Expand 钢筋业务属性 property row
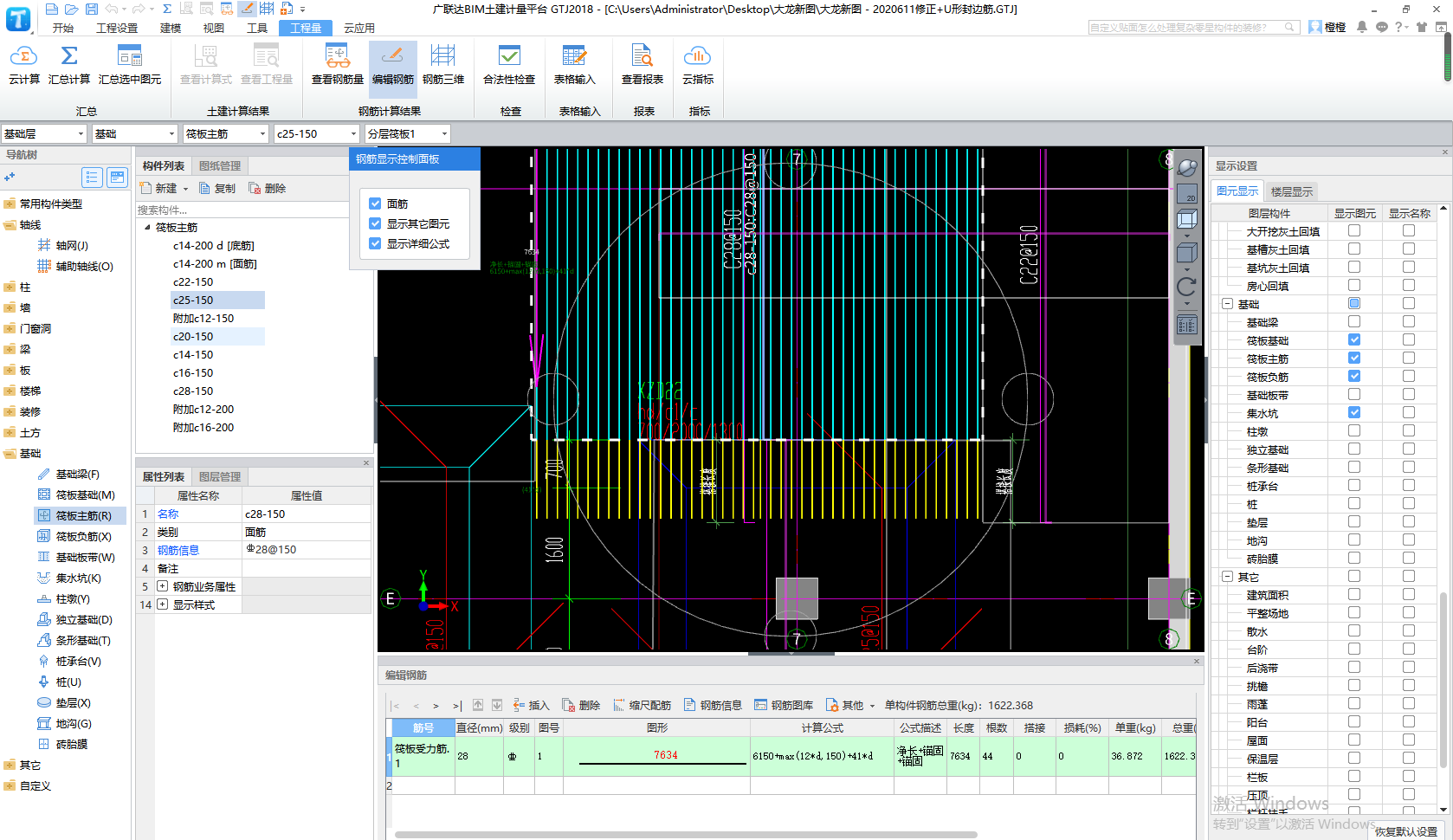This screenshot has height=840, width=1453. (162, 586)
